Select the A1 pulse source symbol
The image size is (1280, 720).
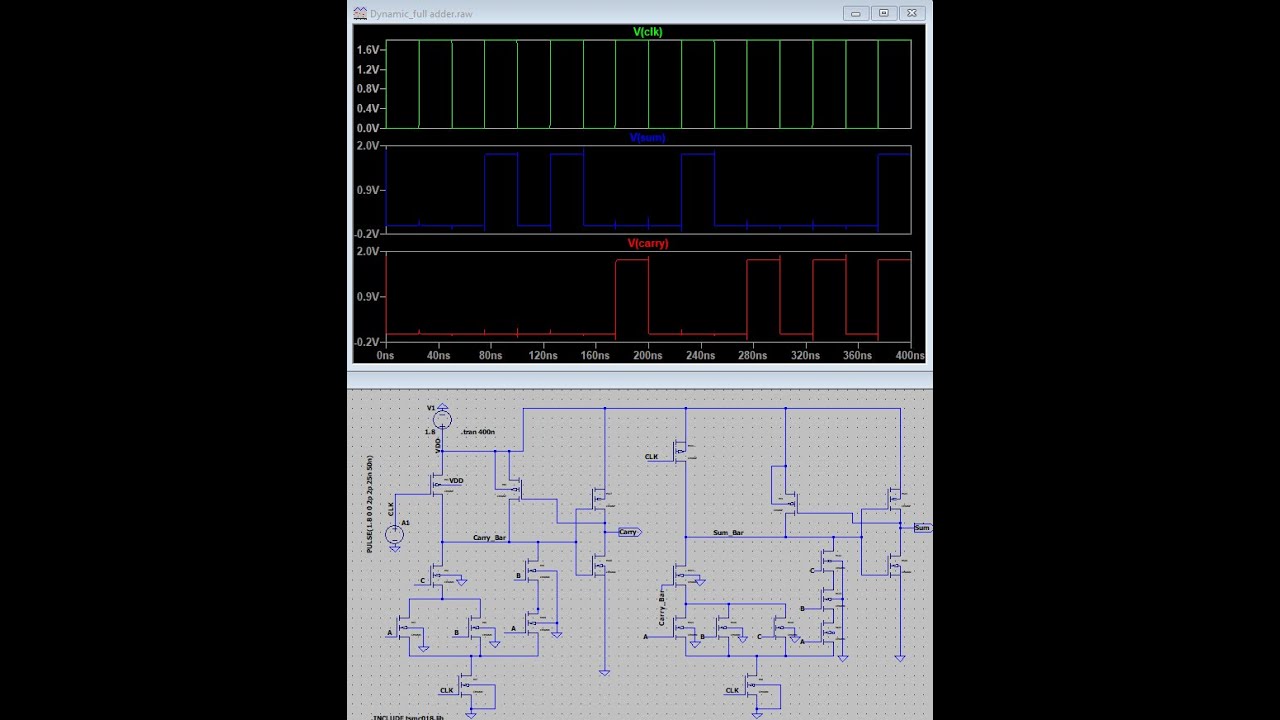tap(395, 535)
